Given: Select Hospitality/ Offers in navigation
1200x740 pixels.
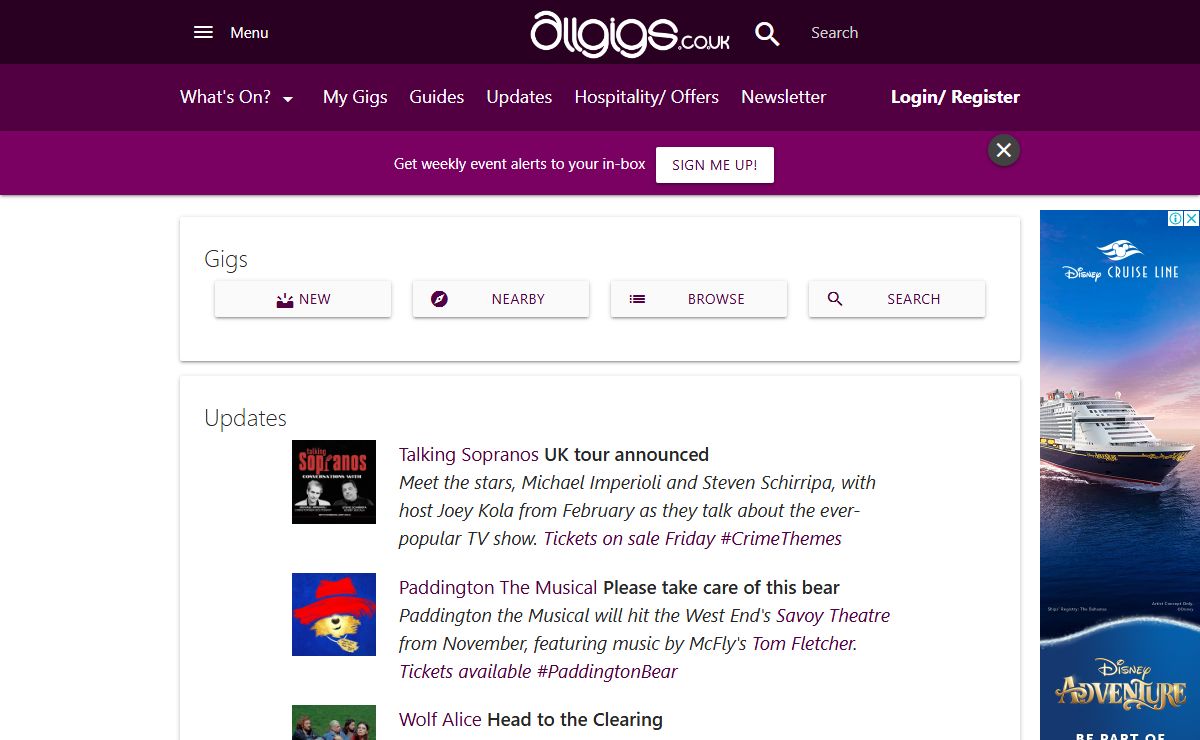Looking at the screenshot, I should tap(647, 97).
